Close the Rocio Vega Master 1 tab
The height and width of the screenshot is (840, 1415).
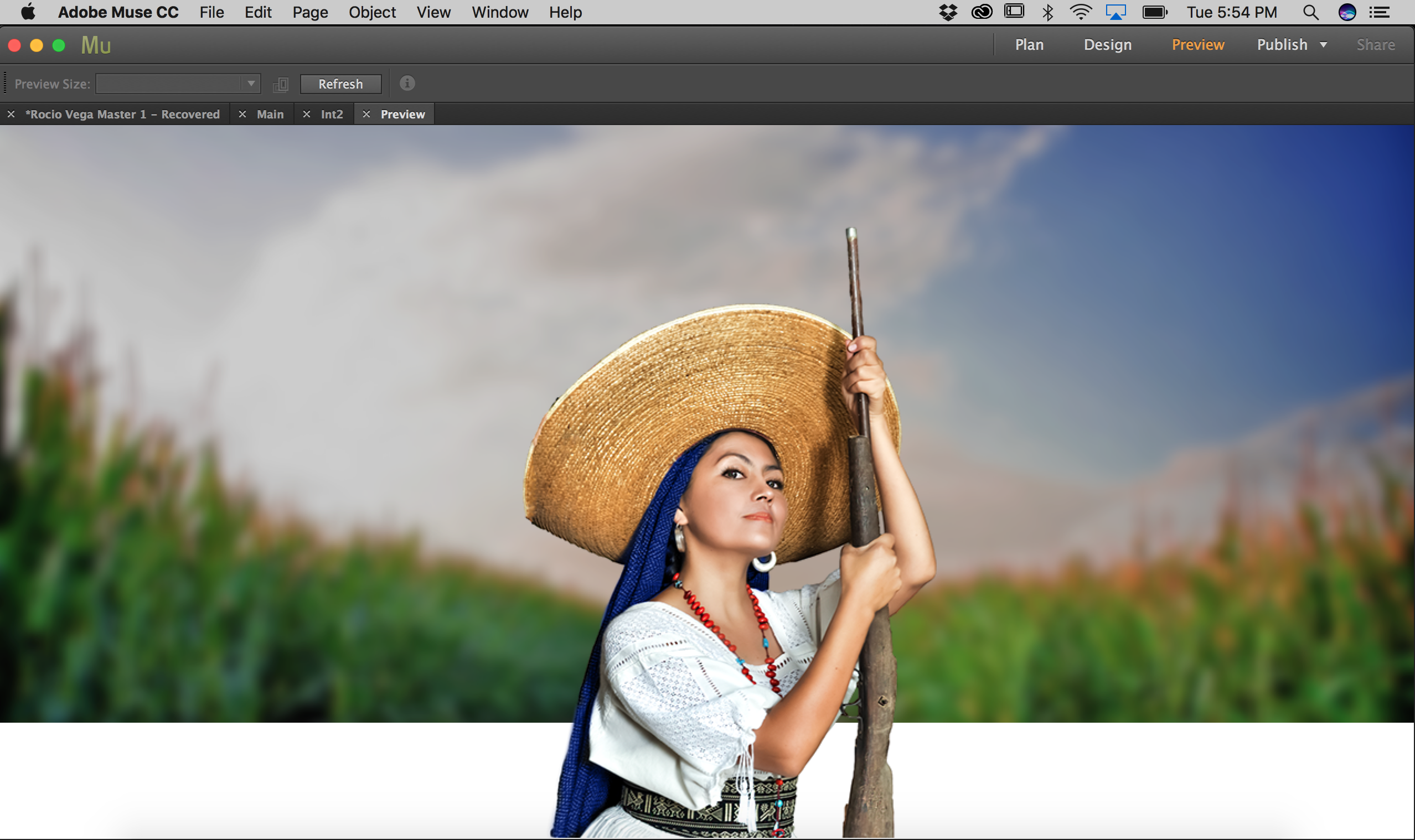point(11,115)
